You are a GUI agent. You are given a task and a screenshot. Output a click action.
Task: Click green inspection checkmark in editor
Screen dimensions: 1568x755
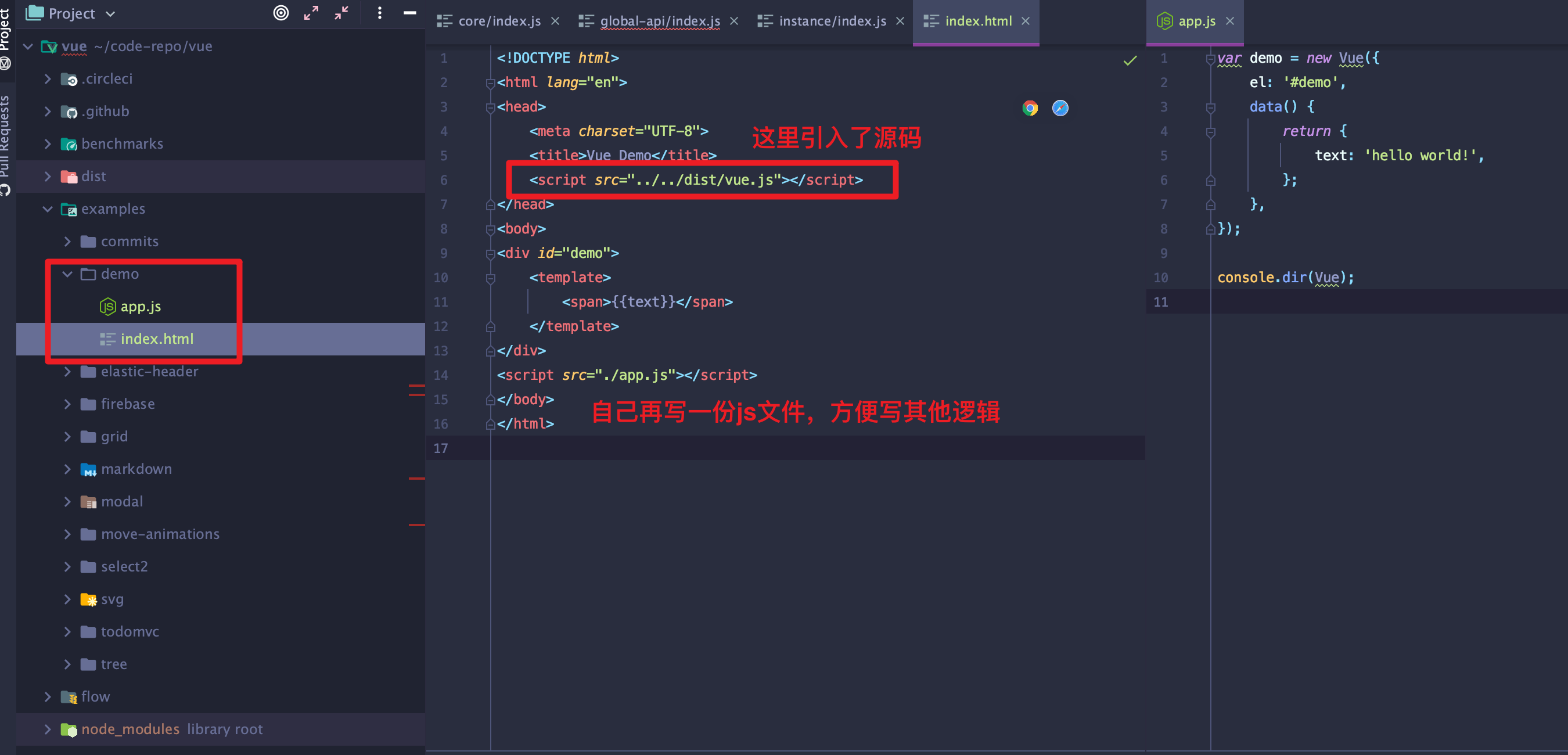(x=1130, y=60)
